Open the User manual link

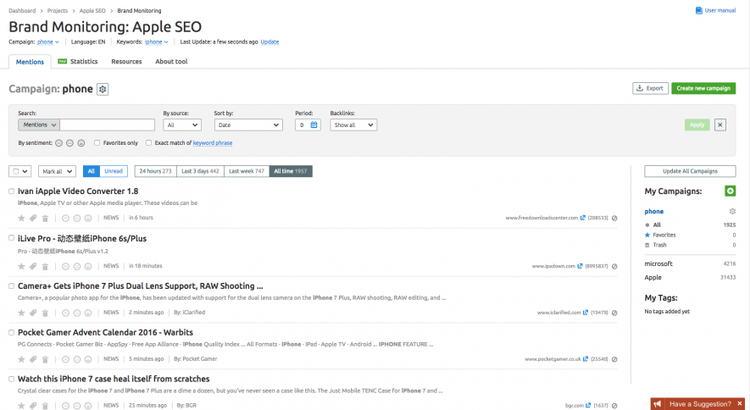point(716,11)
